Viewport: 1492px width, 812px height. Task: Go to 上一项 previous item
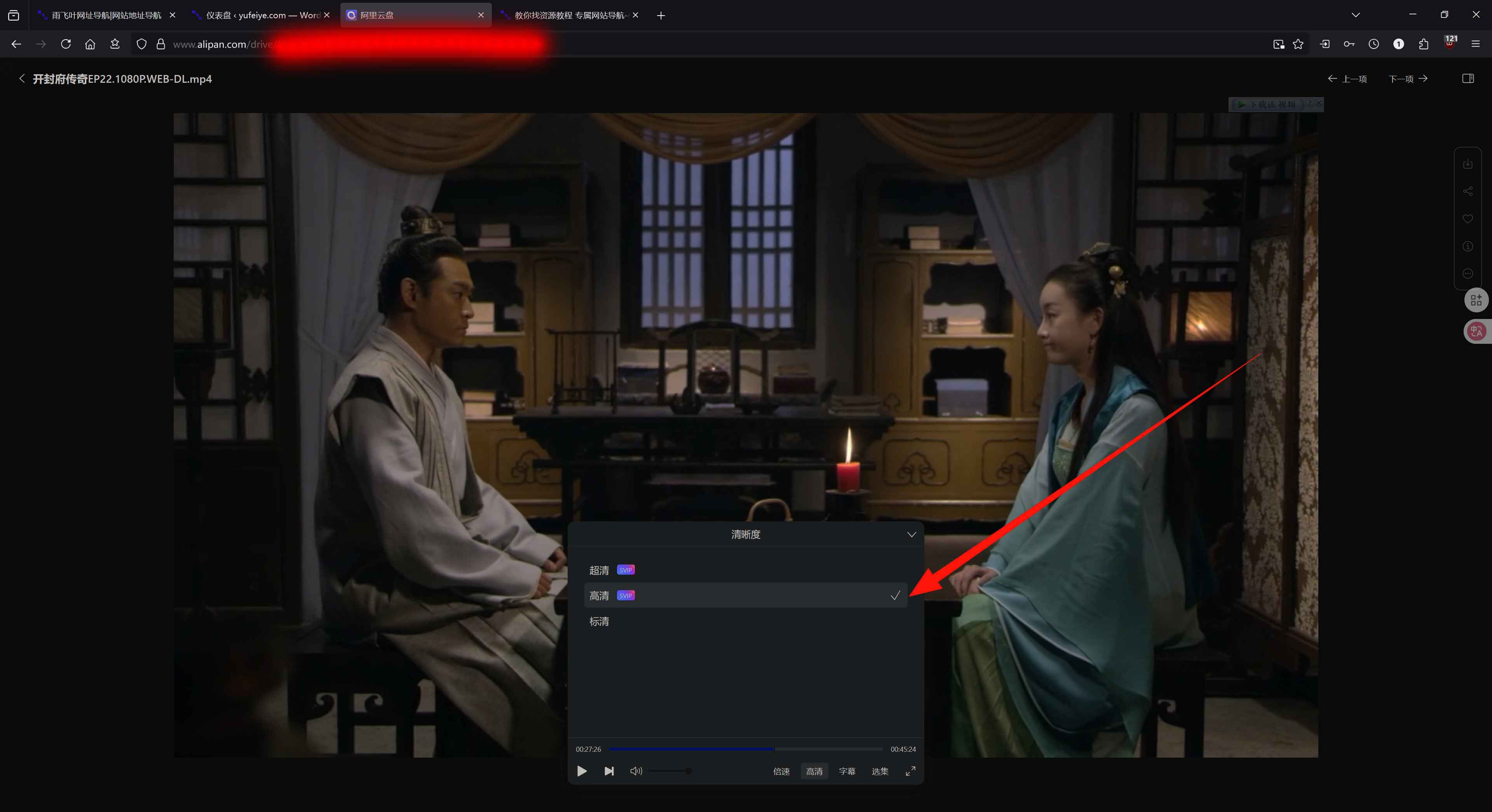(x=1347, y=79)
